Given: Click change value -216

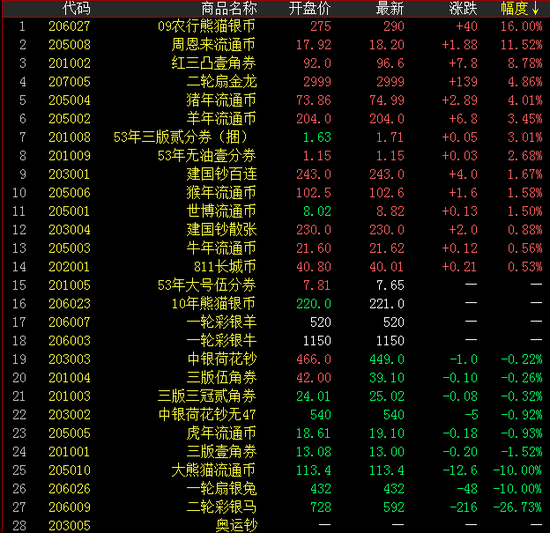Looking at the screenshot, I should (463, 507).
